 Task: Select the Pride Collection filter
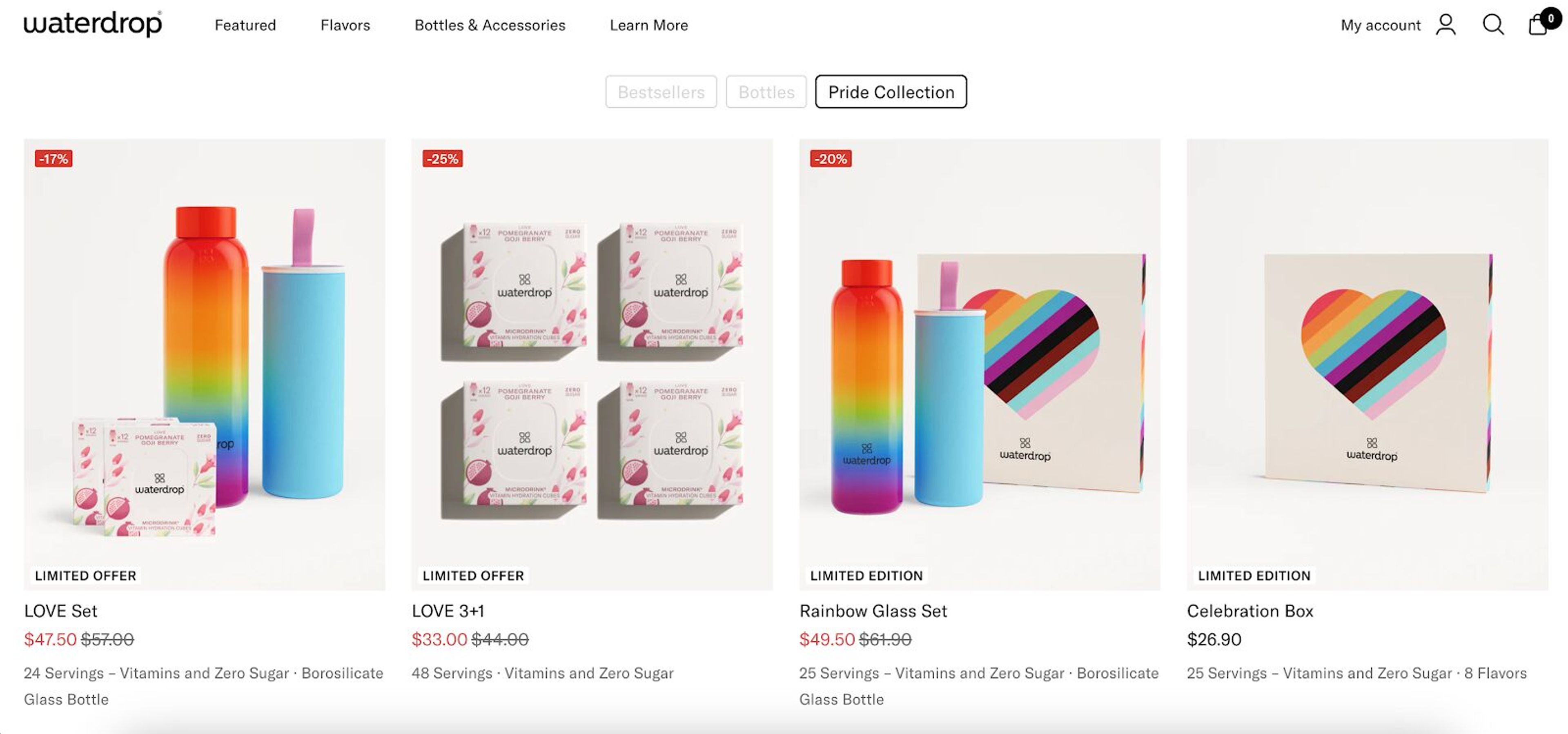point(891,92)
